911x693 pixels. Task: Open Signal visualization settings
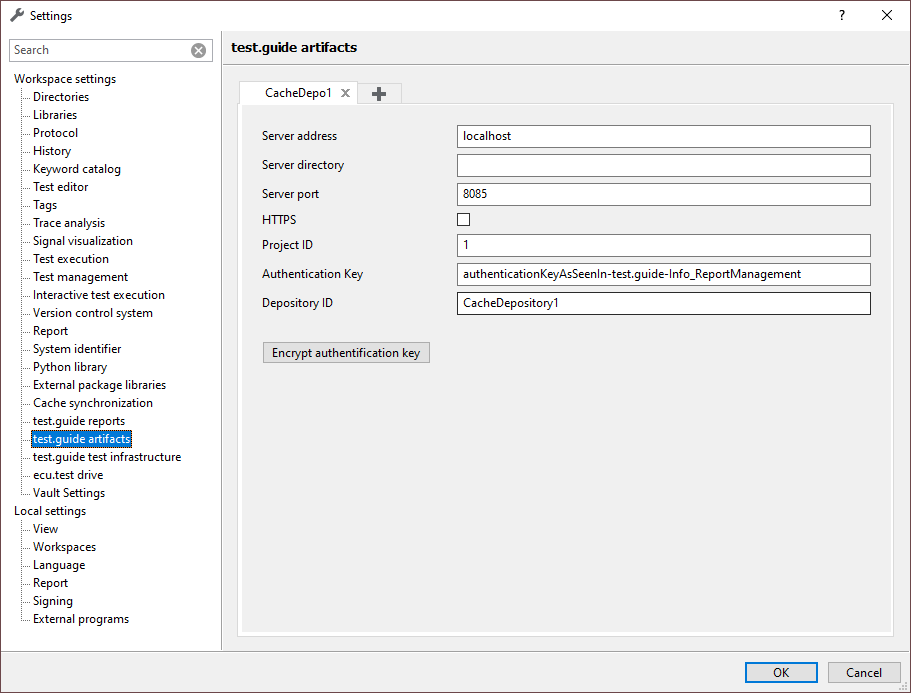click(x=83, y=241)
